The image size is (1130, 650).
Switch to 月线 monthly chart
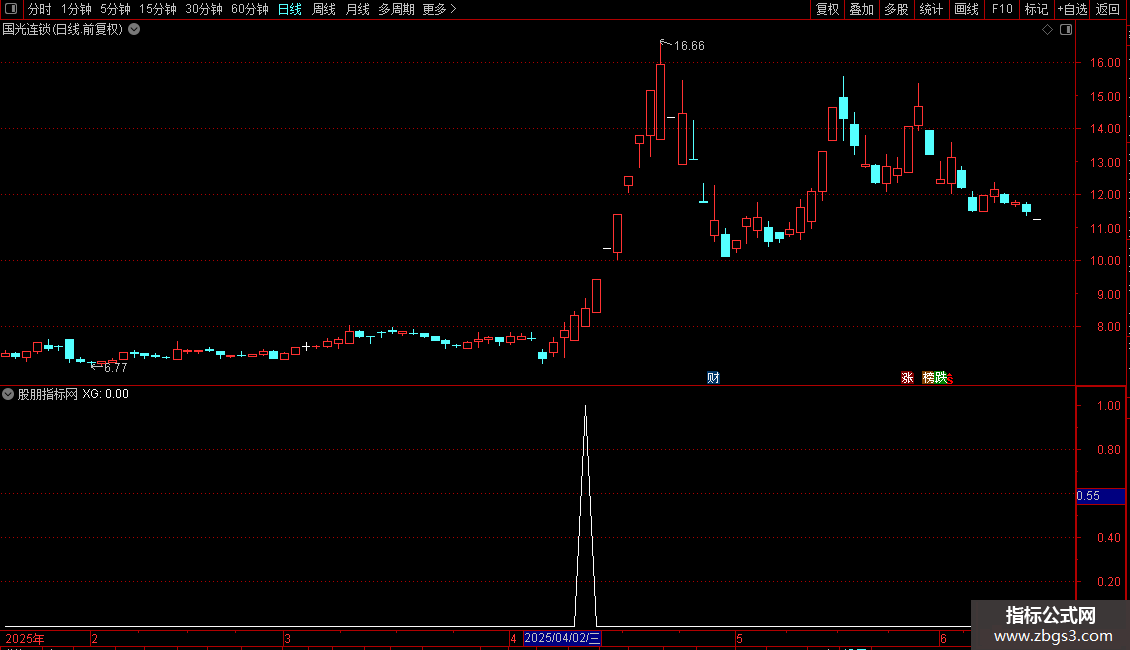tap(357, 9)
